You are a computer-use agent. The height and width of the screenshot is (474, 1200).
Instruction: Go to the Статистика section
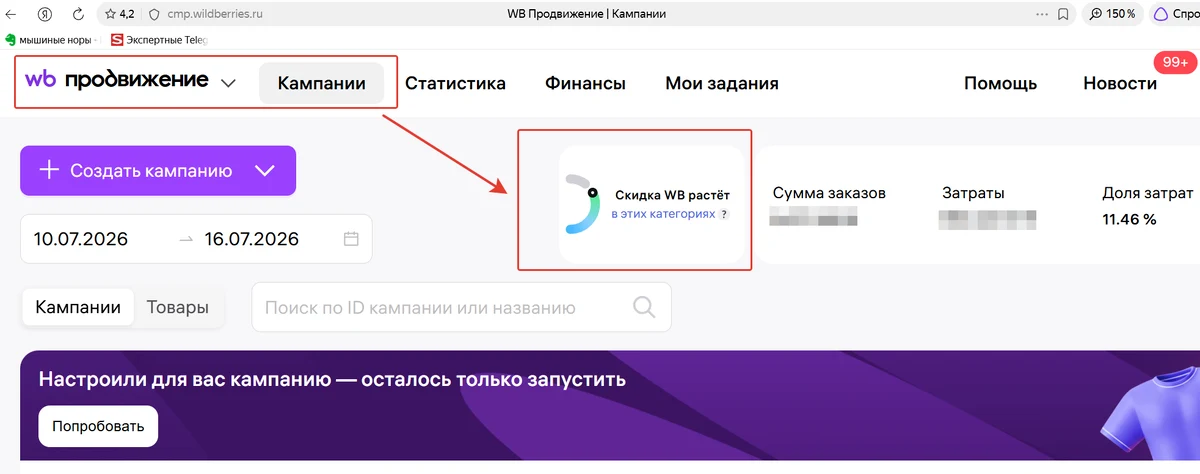(x=455, y=83)
